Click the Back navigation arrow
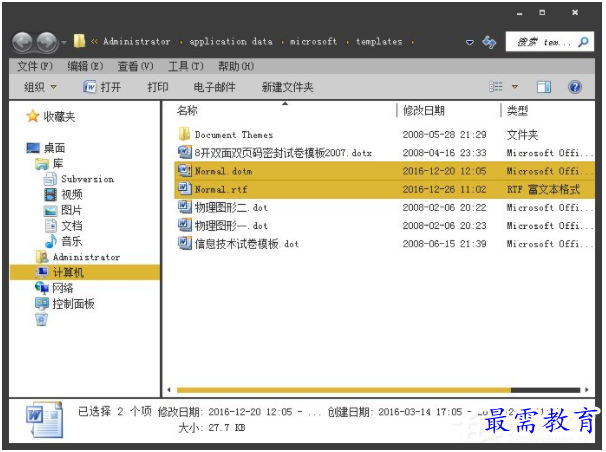 [22, 42]
